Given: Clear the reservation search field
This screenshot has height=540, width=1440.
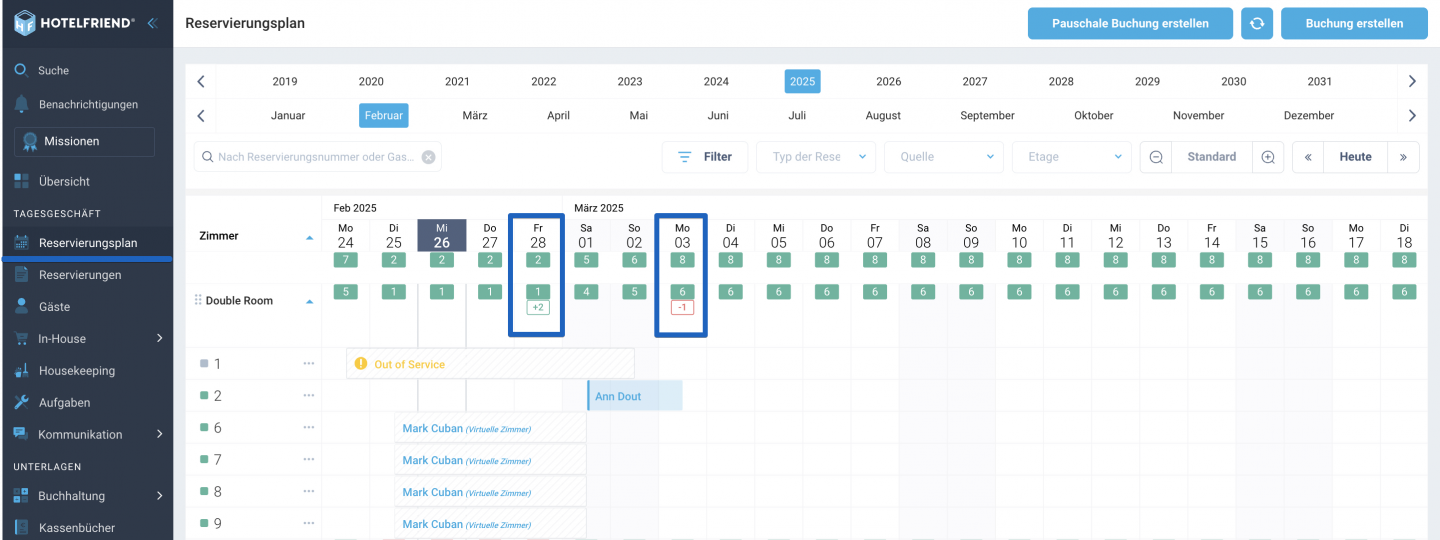Looking at the screenshot, I should 428,157.
